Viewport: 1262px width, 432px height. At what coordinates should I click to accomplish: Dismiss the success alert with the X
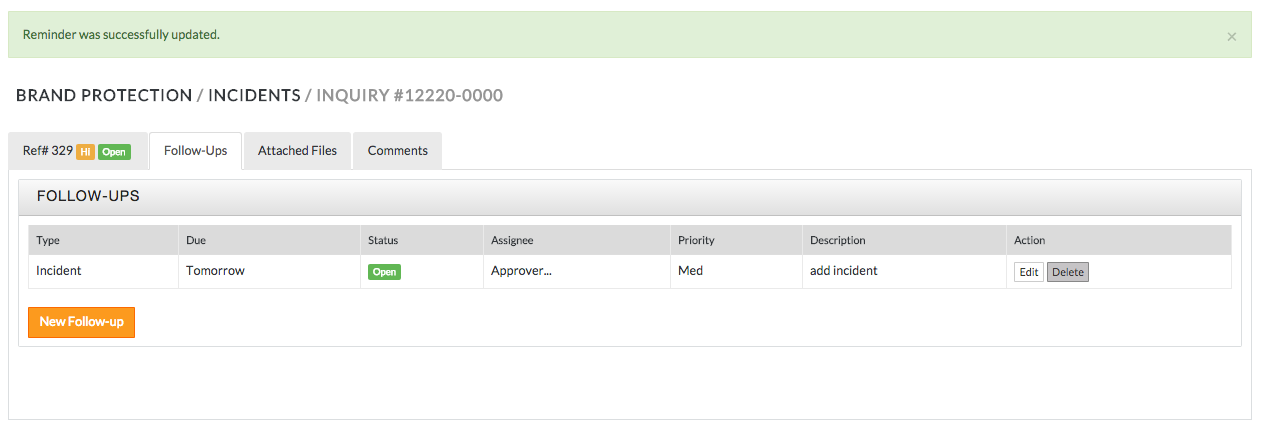click(x=1231, y=37)
